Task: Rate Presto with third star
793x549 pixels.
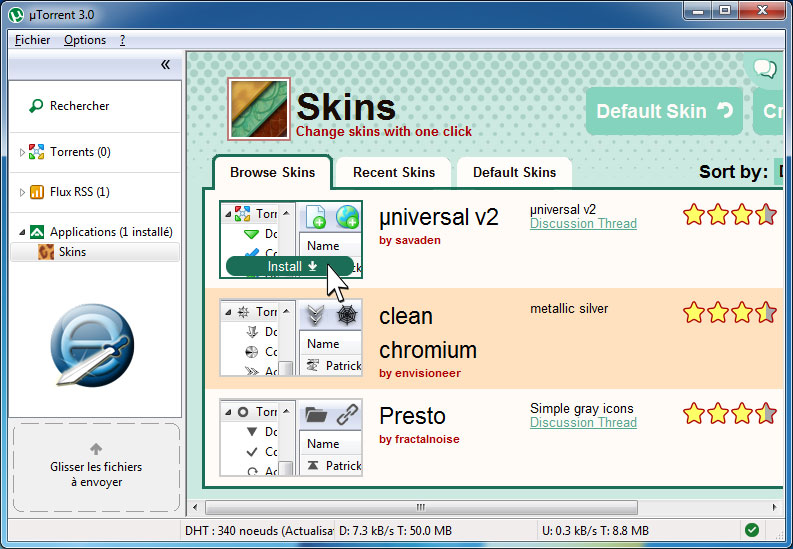Action: pyautogui.click(x=741, y=413)
